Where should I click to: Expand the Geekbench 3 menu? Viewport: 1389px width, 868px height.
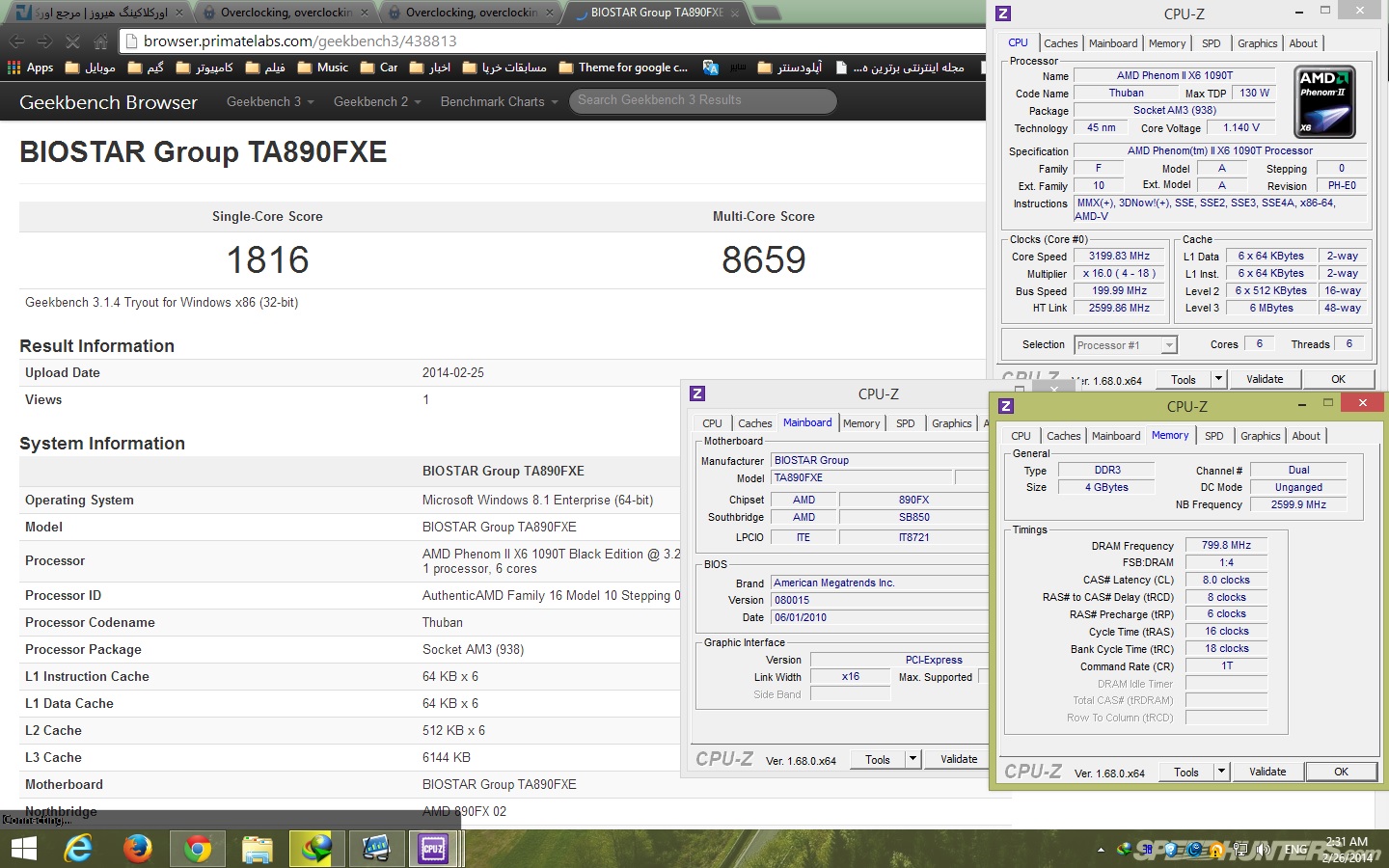coord(270,101)
